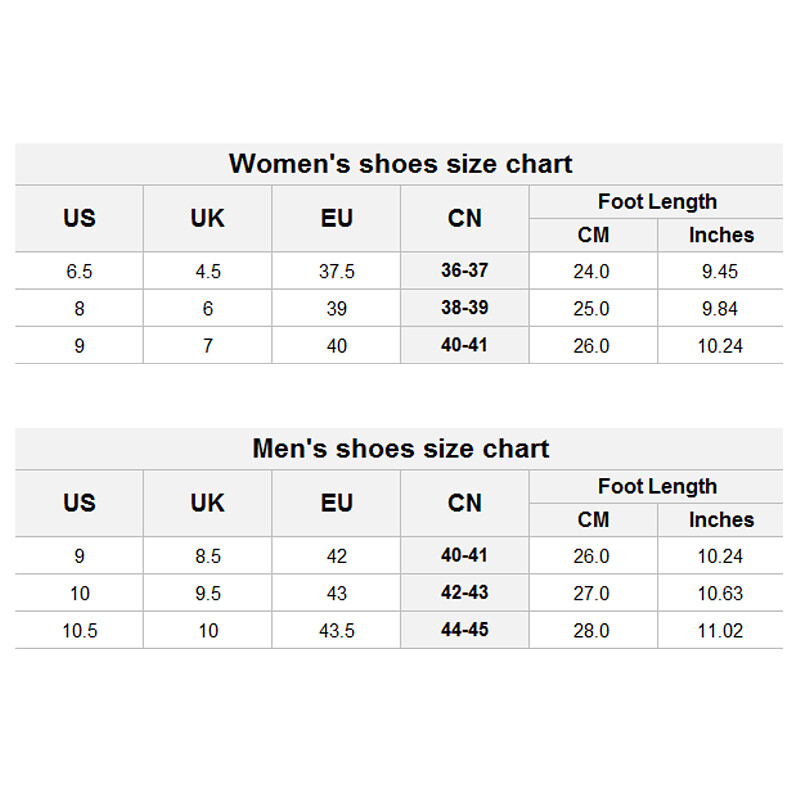Click the "Women's shoes size chart" title
The height and width of the screenshot is (800, 800).
(400, 164)
